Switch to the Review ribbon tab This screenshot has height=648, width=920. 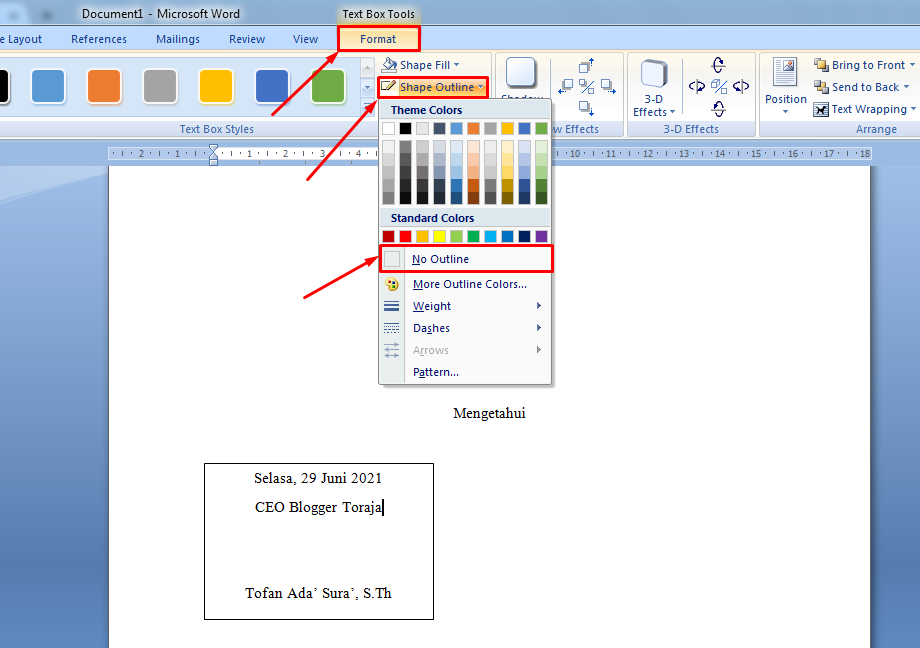pyautogui.click(x=246, y=39)
